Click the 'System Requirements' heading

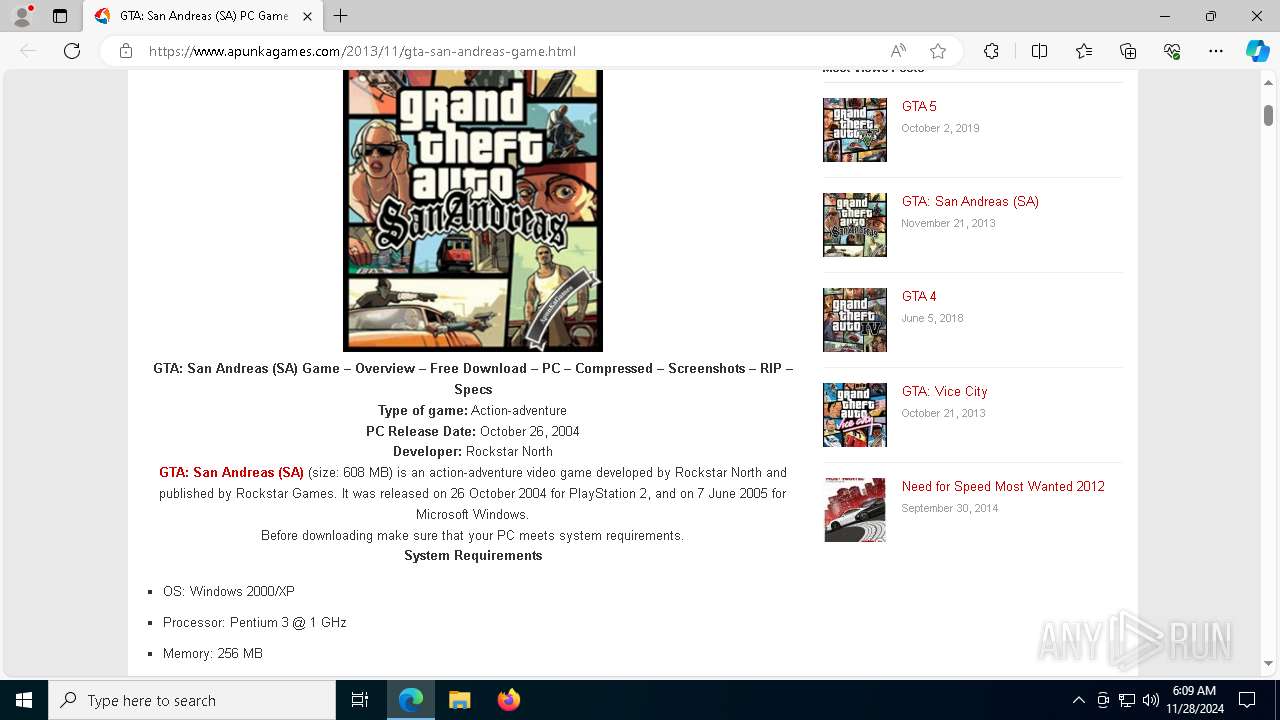click(473, 555)
